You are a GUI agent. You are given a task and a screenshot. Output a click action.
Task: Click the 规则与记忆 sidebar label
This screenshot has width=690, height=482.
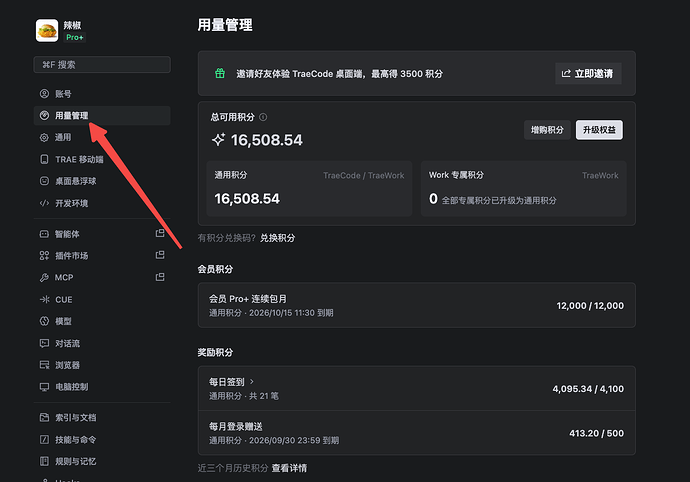coord(76,461)
